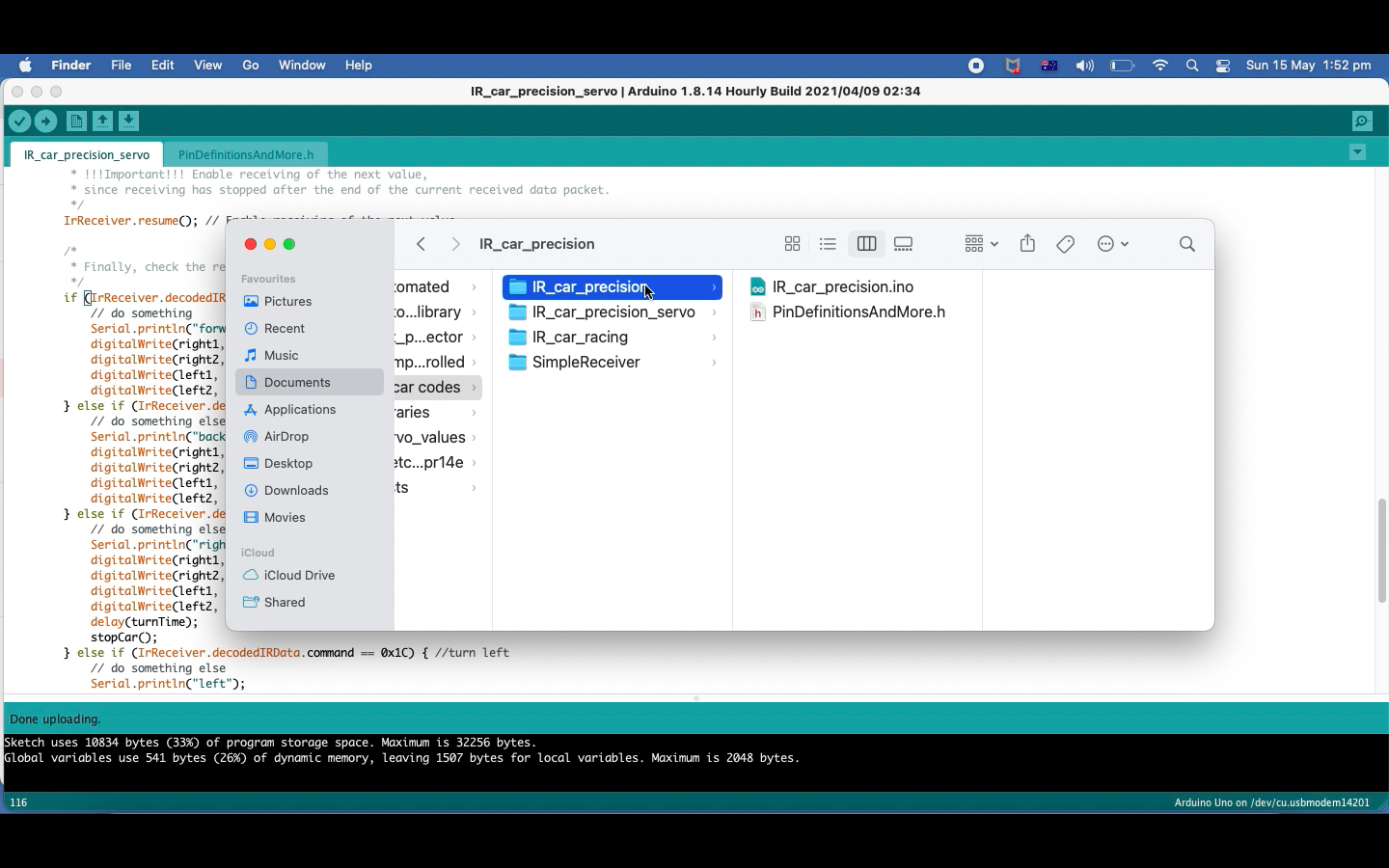
Task: Click the battery icon in menu bar
Action: coord(1123,66)
